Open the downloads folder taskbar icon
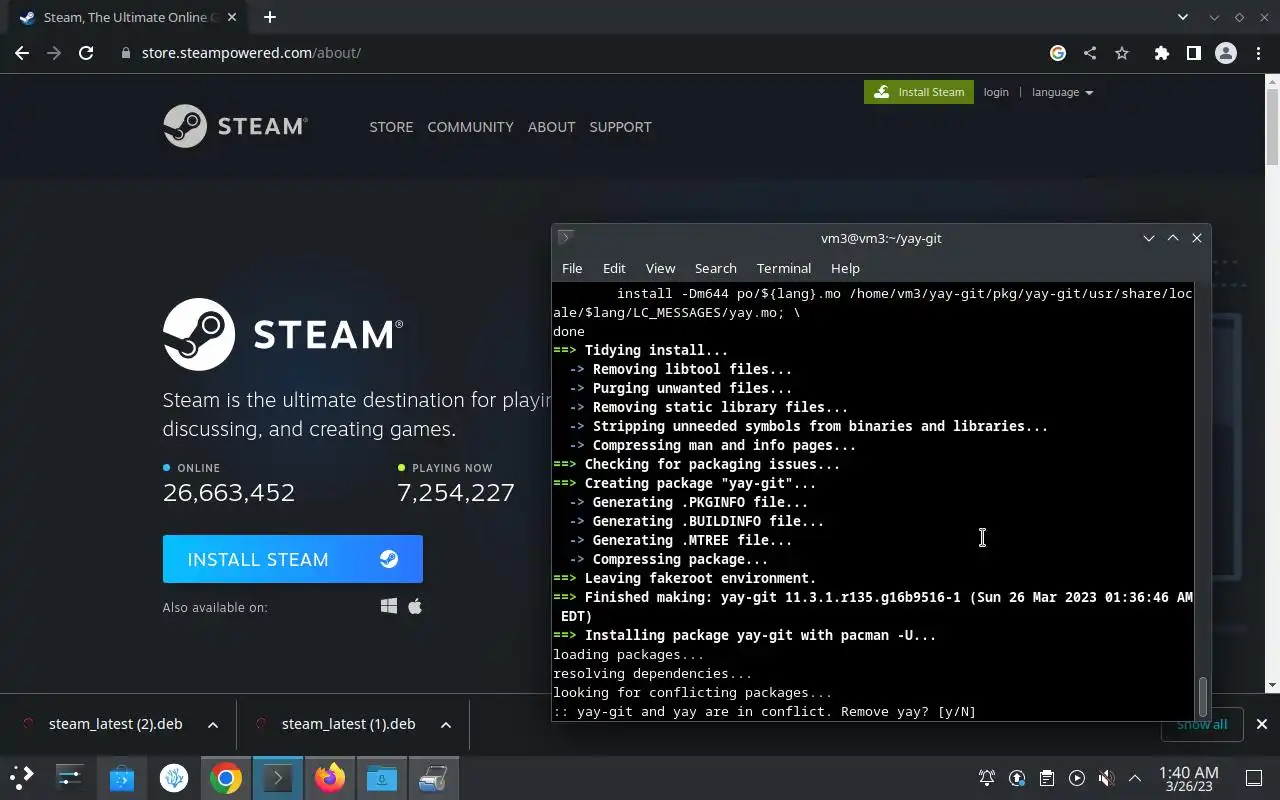1280x800 pixels. coord(381,777)
